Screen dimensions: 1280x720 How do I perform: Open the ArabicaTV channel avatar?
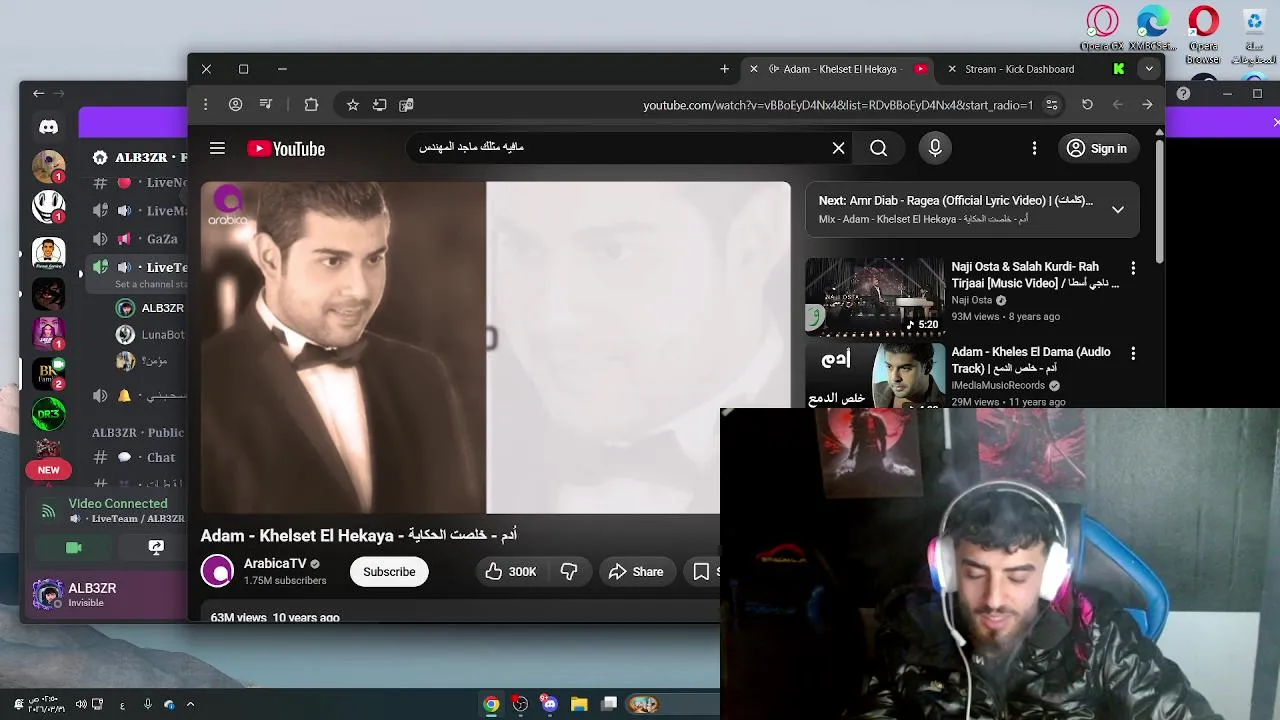click(217, 571)
